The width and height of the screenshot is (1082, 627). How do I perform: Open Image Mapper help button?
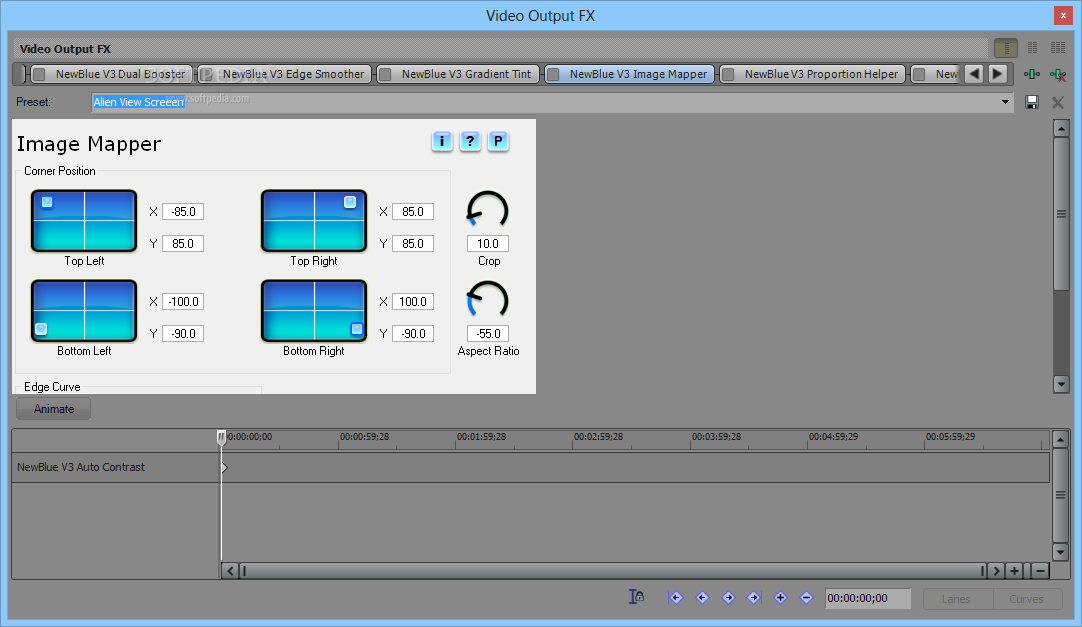click(x=470, y=141)
